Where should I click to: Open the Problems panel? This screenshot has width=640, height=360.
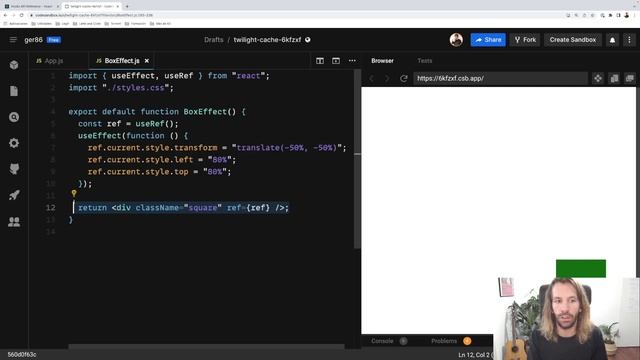pos(444,341)
